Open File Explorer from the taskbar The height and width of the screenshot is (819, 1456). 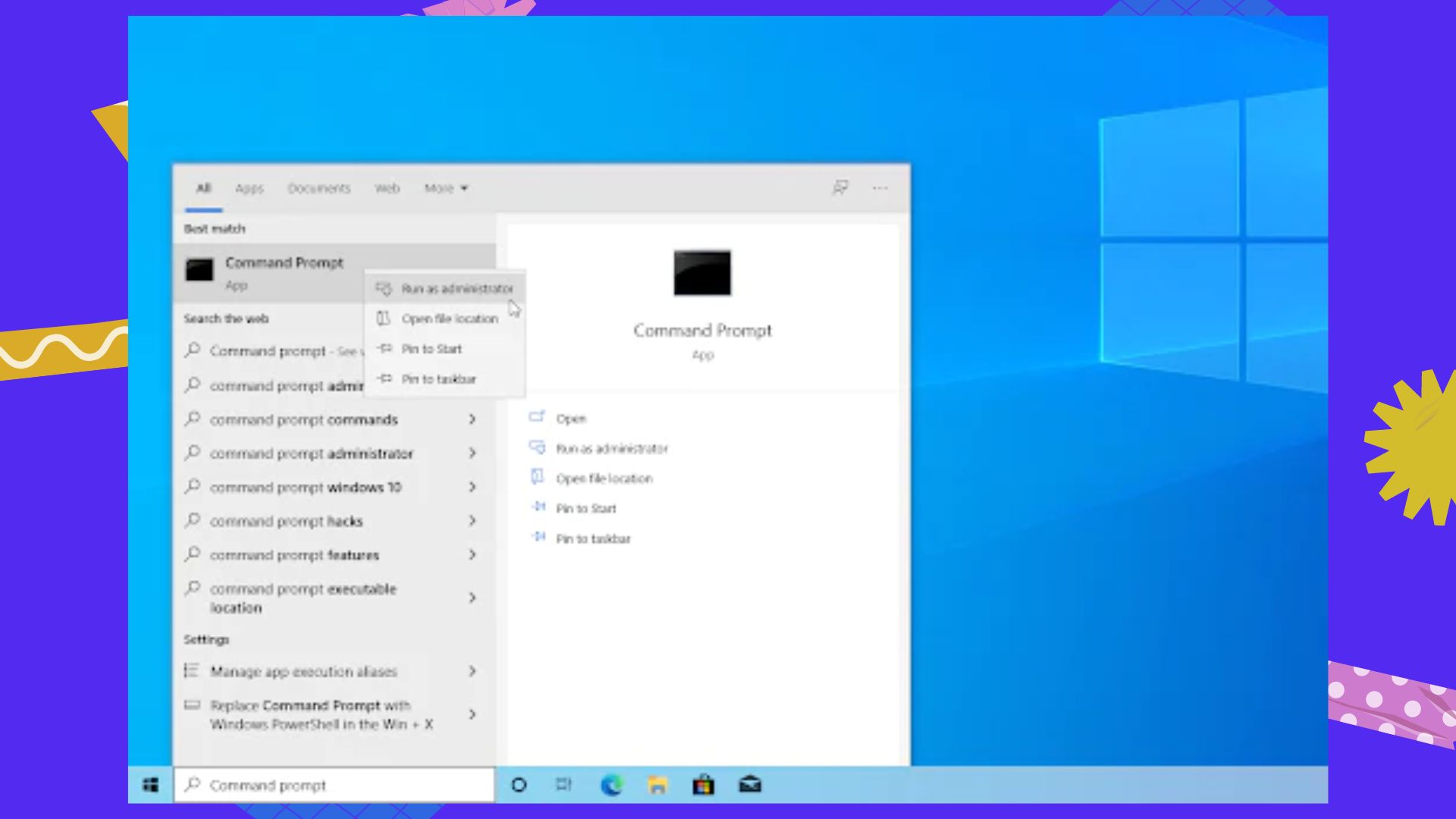657,785
